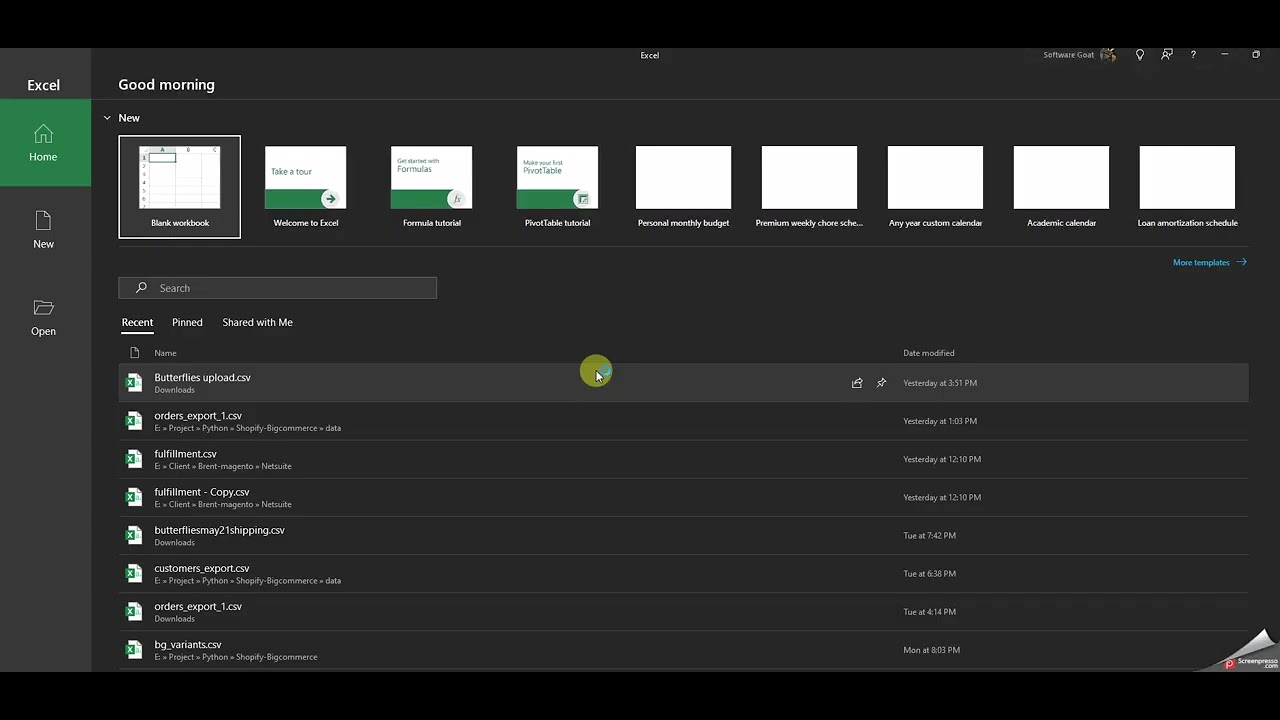
Task: Open Help question mark icon
Action: pos(1193,55)
